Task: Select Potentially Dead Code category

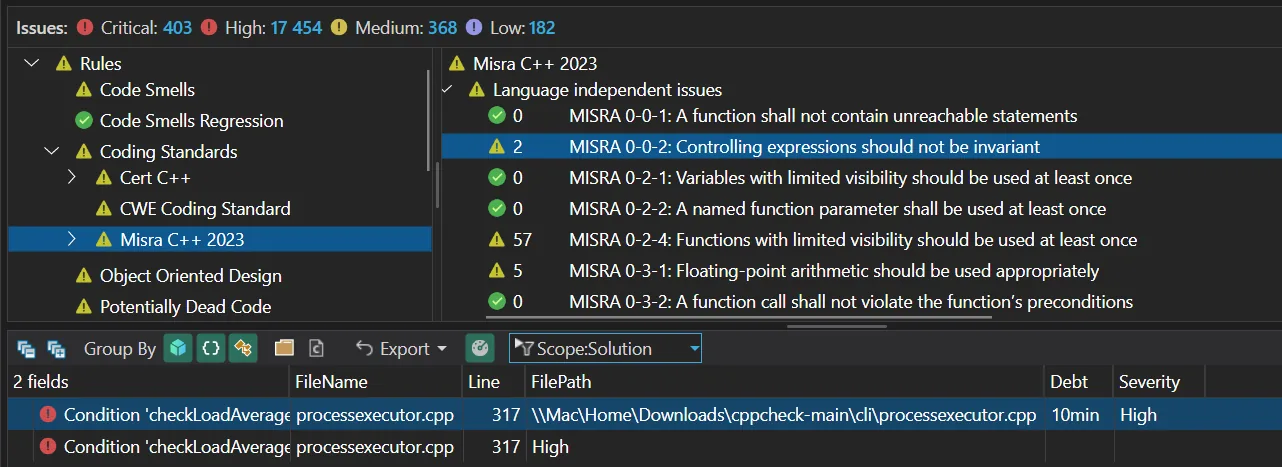Action: click(185, 307)
